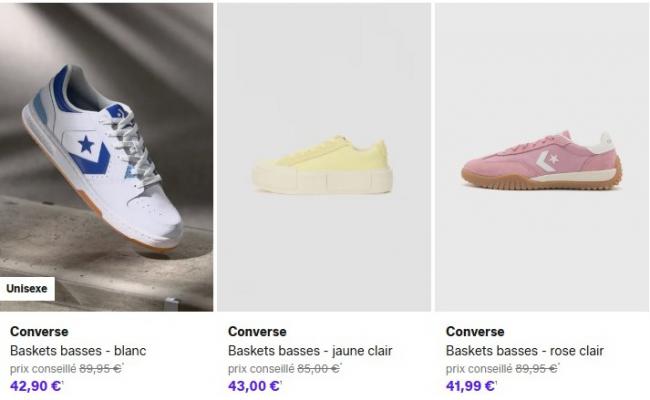Click the blue star logo on white sneaker
Screen dimensions: 650x400
coord(86,144)
